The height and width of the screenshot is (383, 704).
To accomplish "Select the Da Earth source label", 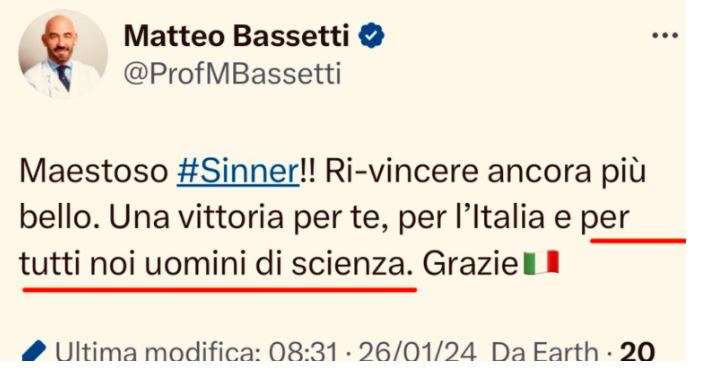I will [545, 352].
